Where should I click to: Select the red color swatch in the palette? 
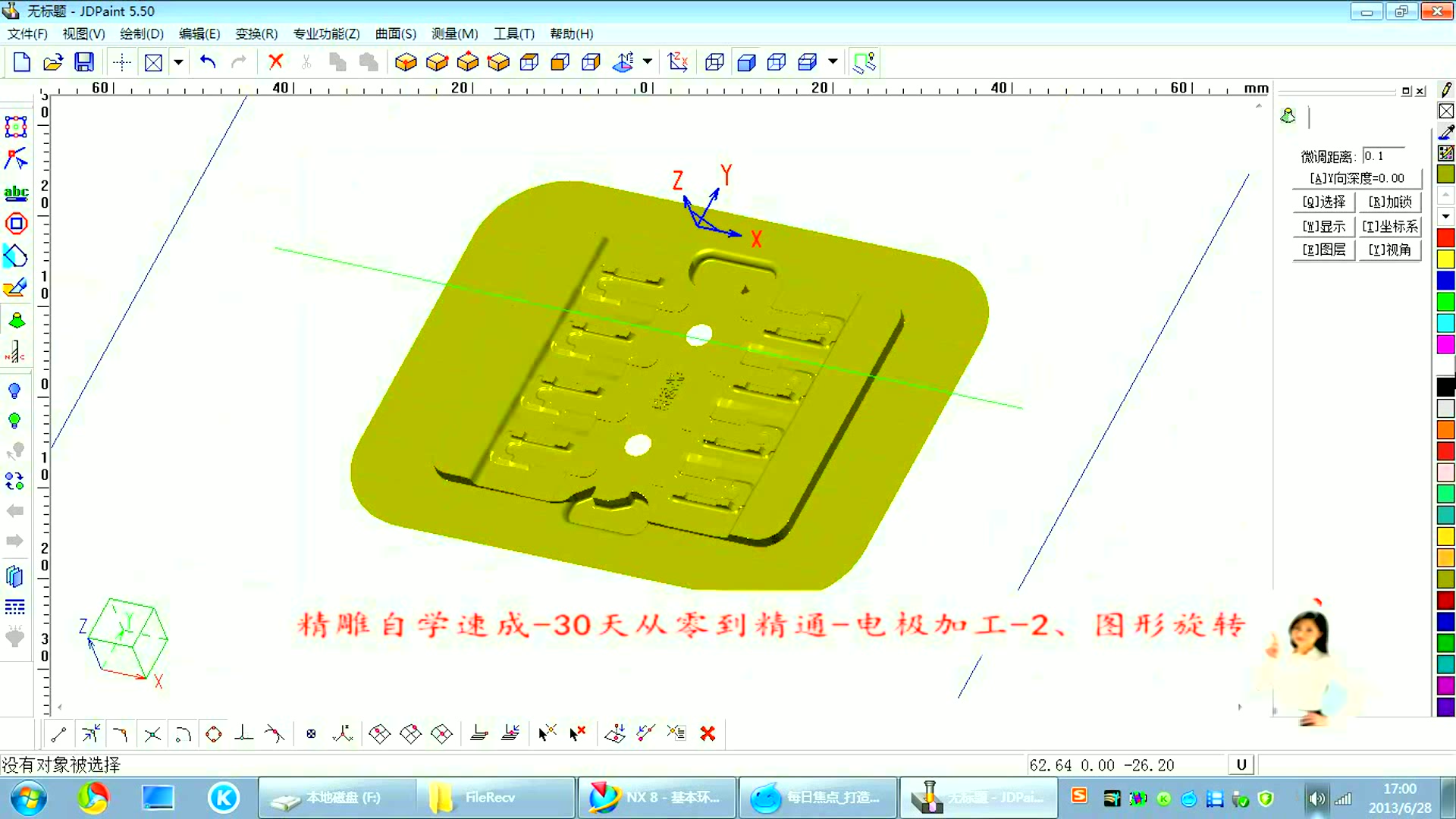[1445, 237]
